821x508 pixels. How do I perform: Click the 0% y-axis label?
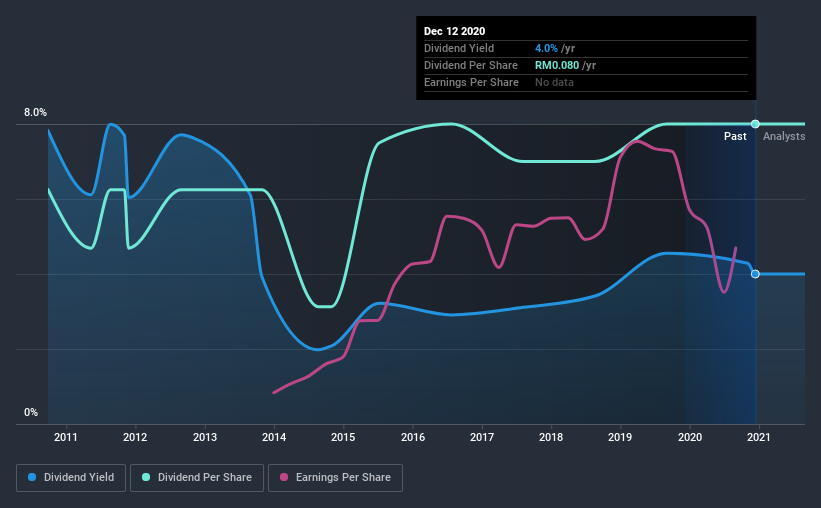point(31,413)
